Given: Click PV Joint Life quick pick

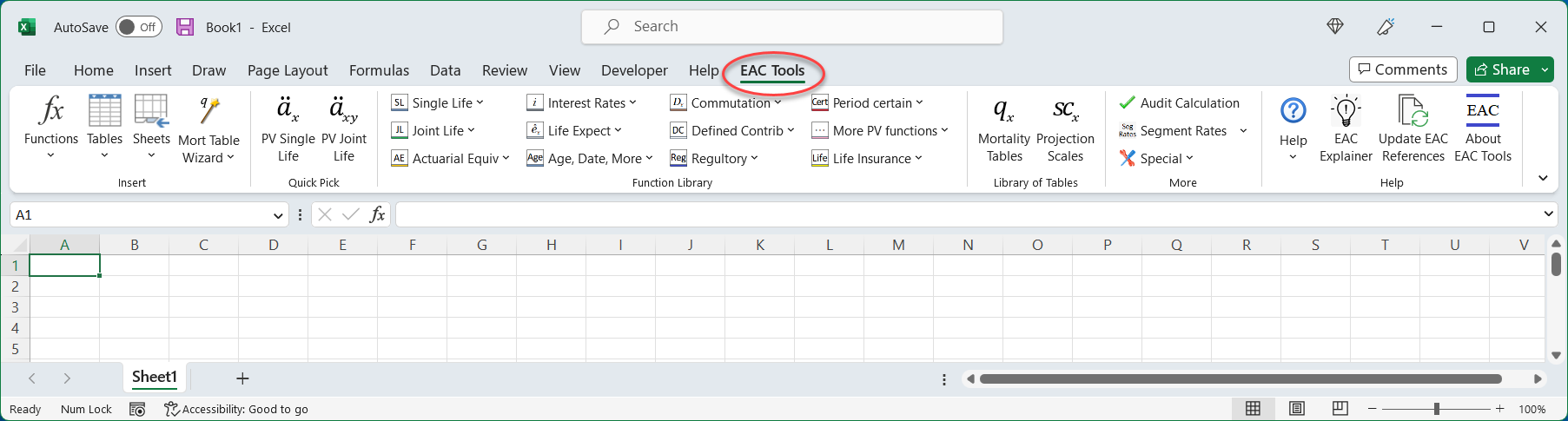Looking at the screenshot, I should (344, 129).
